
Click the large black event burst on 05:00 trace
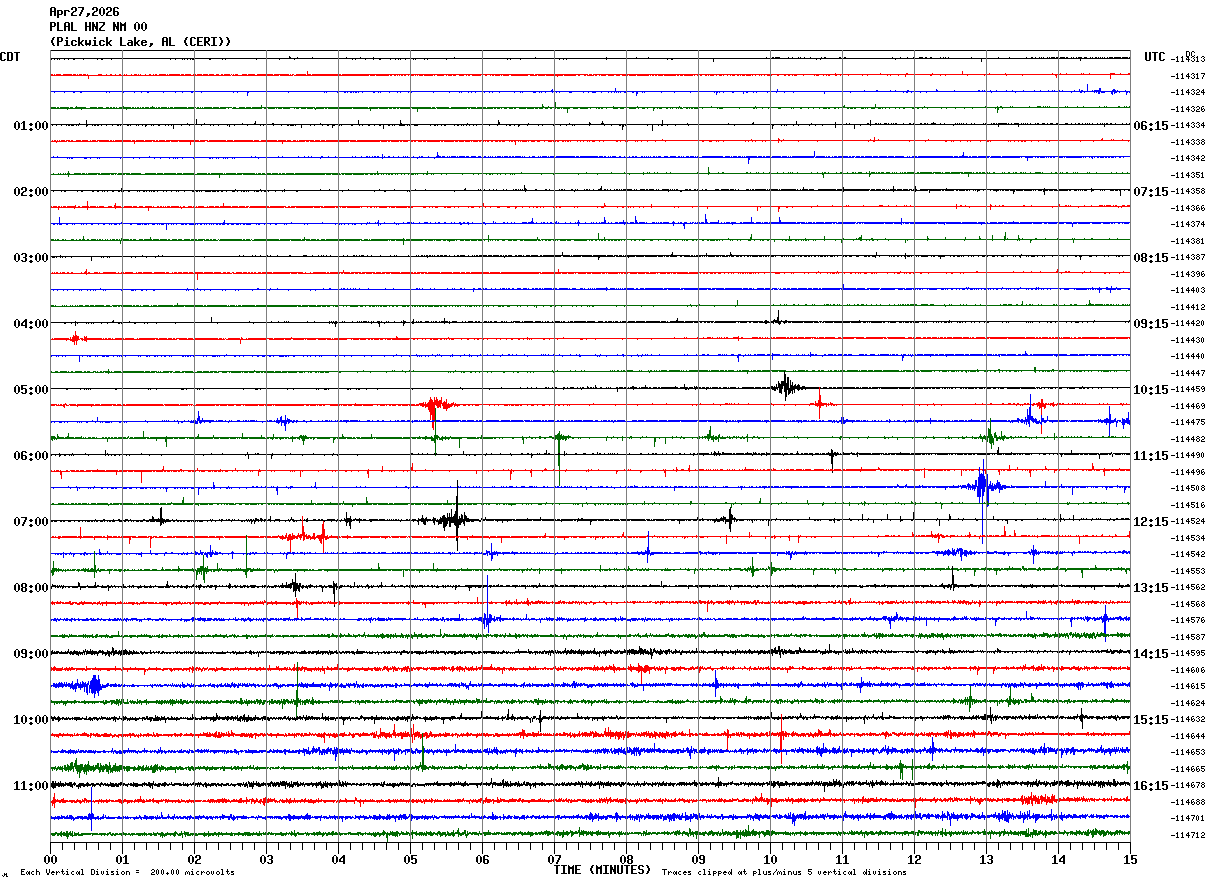click(x=787, y=387)
